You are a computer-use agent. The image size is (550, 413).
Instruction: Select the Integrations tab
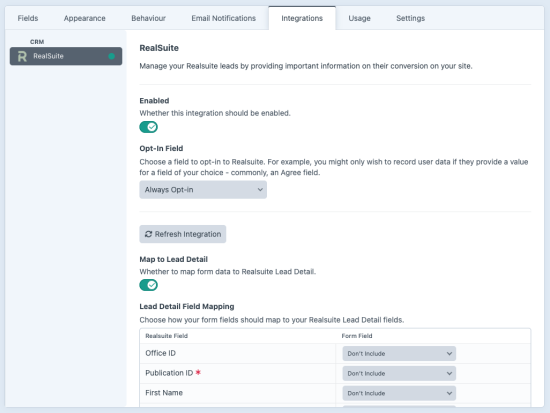(x=302, y=18)
